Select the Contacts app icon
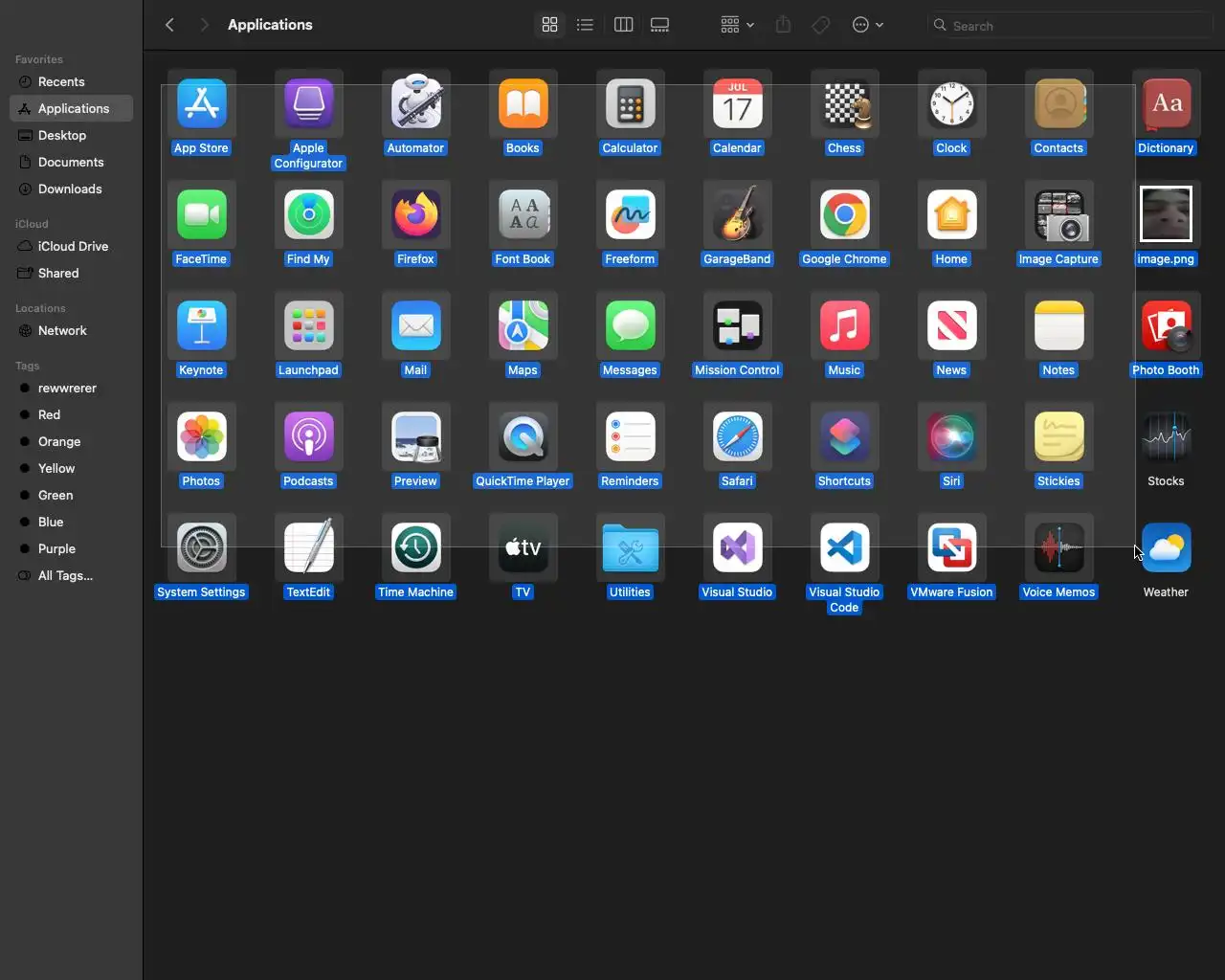Screen dimensions: 1225x980 coord(1058,103)
